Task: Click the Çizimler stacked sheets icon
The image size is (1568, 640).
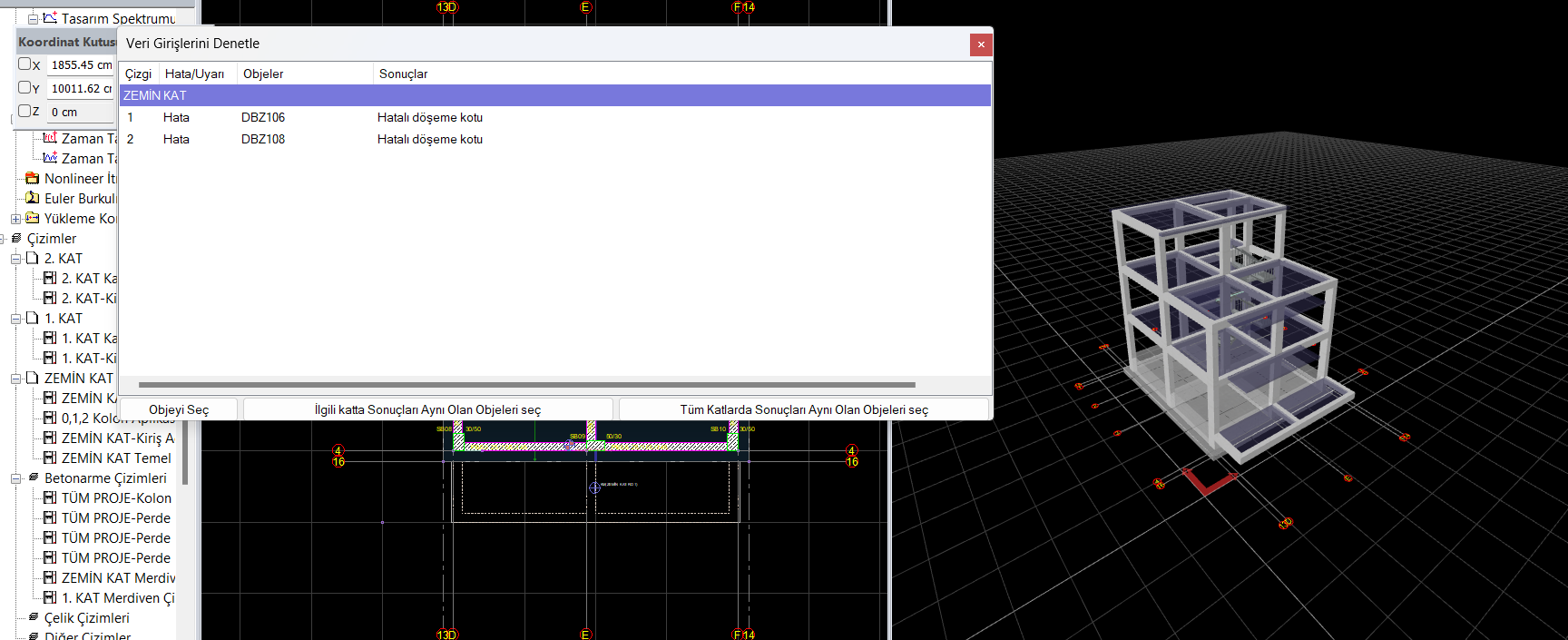Action: pos(15,238)
